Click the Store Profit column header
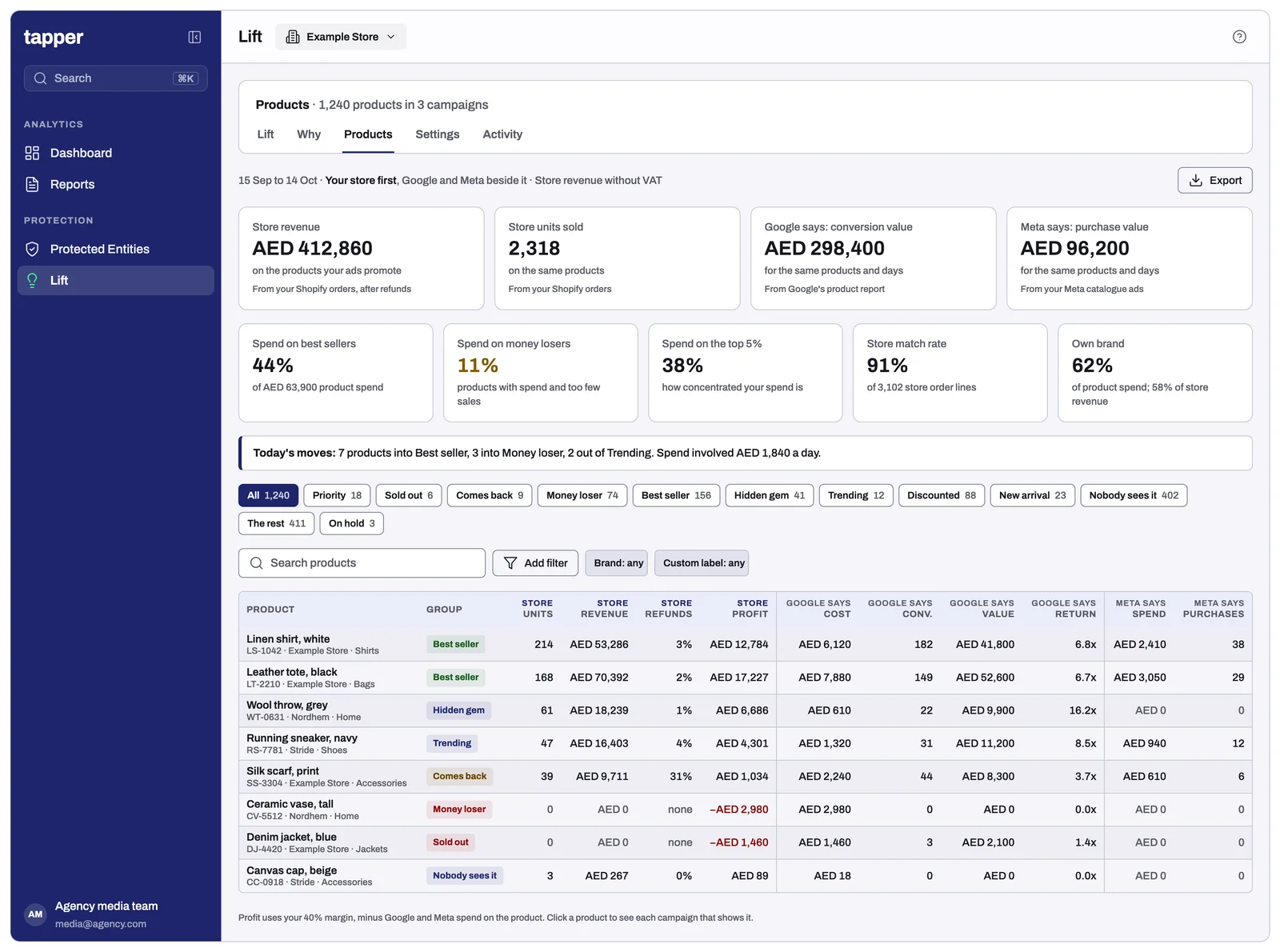 pyautogui.click(x=750, y=609)
